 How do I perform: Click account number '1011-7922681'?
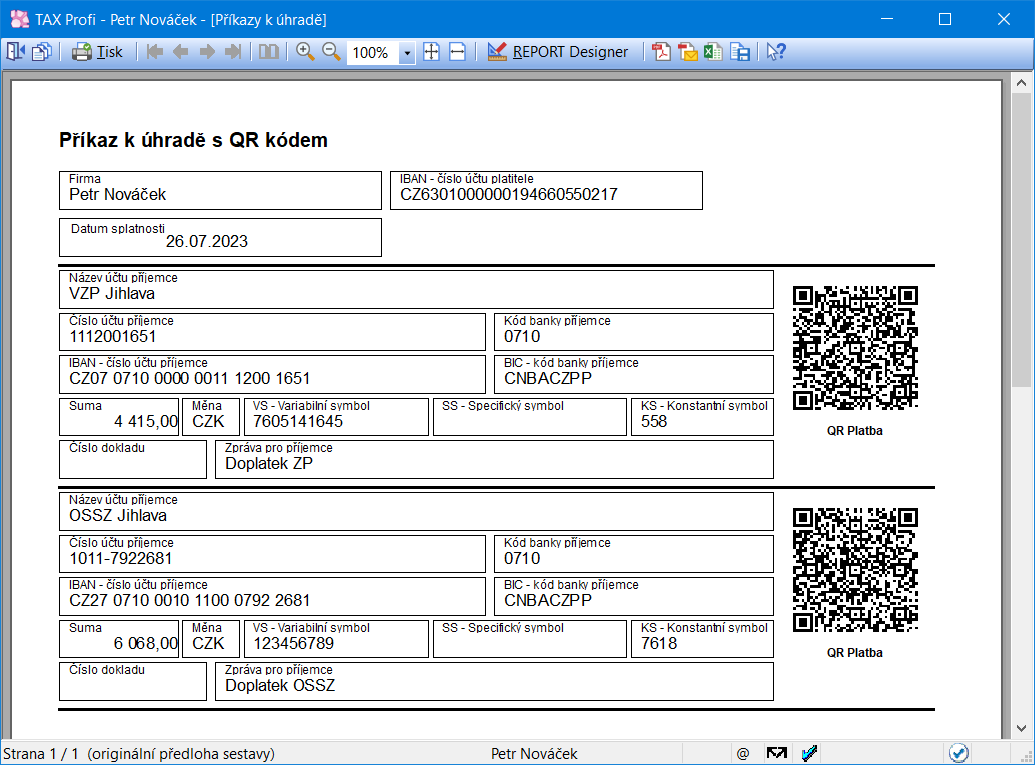pos(120,558)
